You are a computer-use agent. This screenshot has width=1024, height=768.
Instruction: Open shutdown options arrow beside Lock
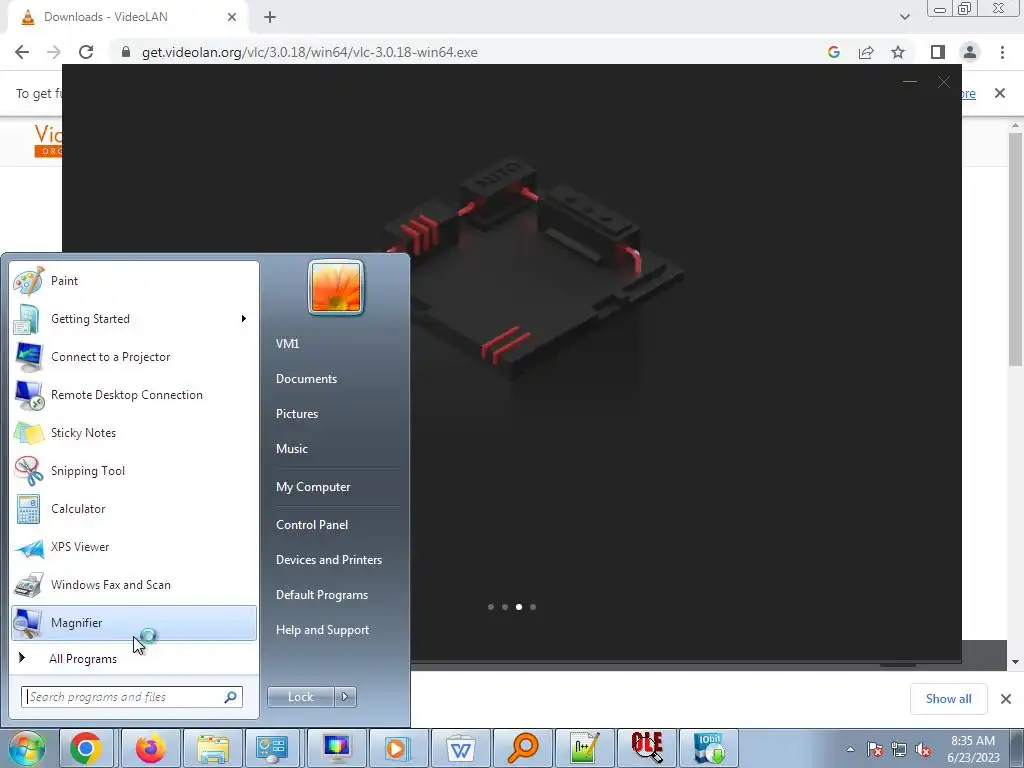[x=345, y=697]
